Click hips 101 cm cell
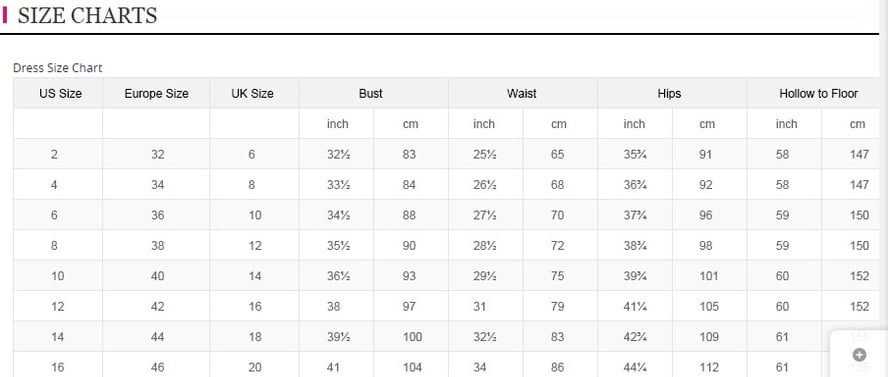 [x=710, y=276]
